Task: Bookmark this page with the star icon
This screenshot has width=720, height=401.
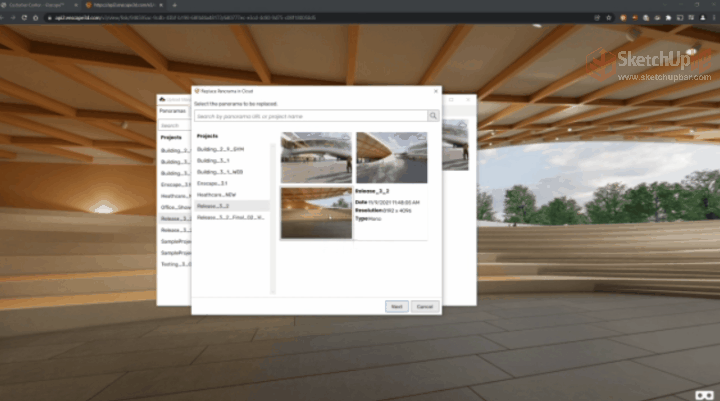Action: 609,18
